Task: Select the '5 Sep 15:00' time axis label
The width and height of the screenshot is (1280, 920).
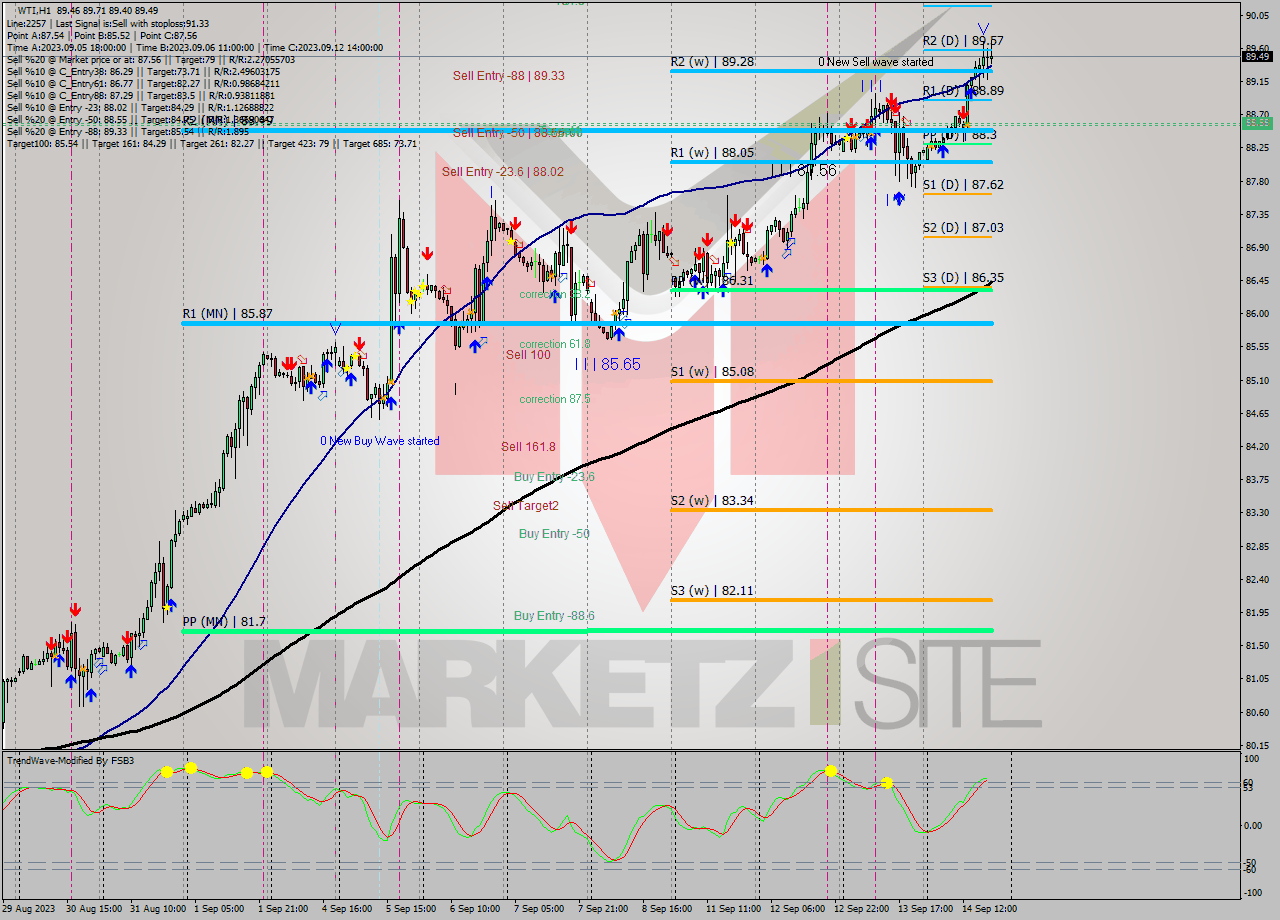Action: [x=411, y=909]
